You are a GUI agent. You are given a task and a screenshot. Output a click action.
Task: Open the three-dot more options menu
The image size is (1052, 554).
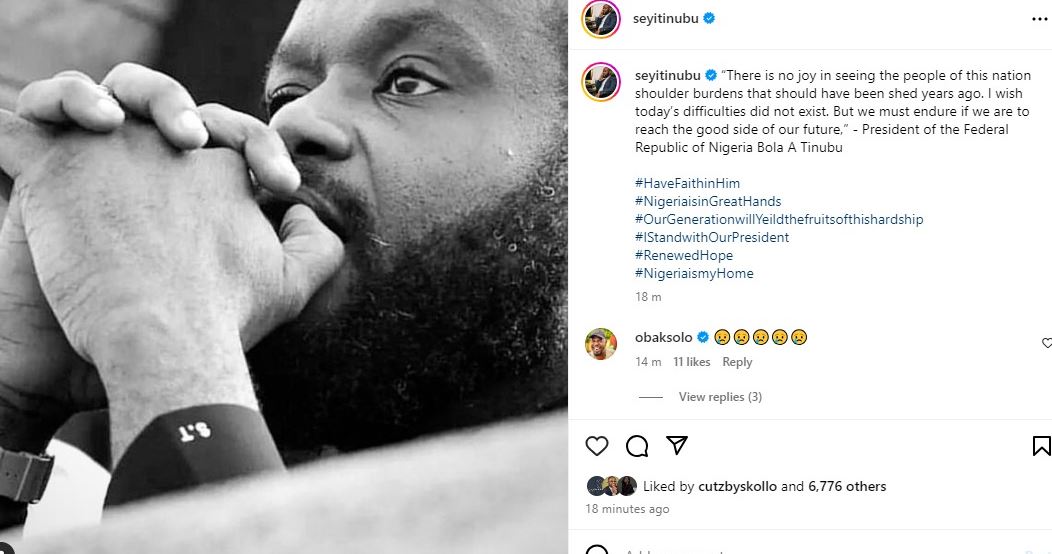pyautogui.click(x=1040, y=19)
